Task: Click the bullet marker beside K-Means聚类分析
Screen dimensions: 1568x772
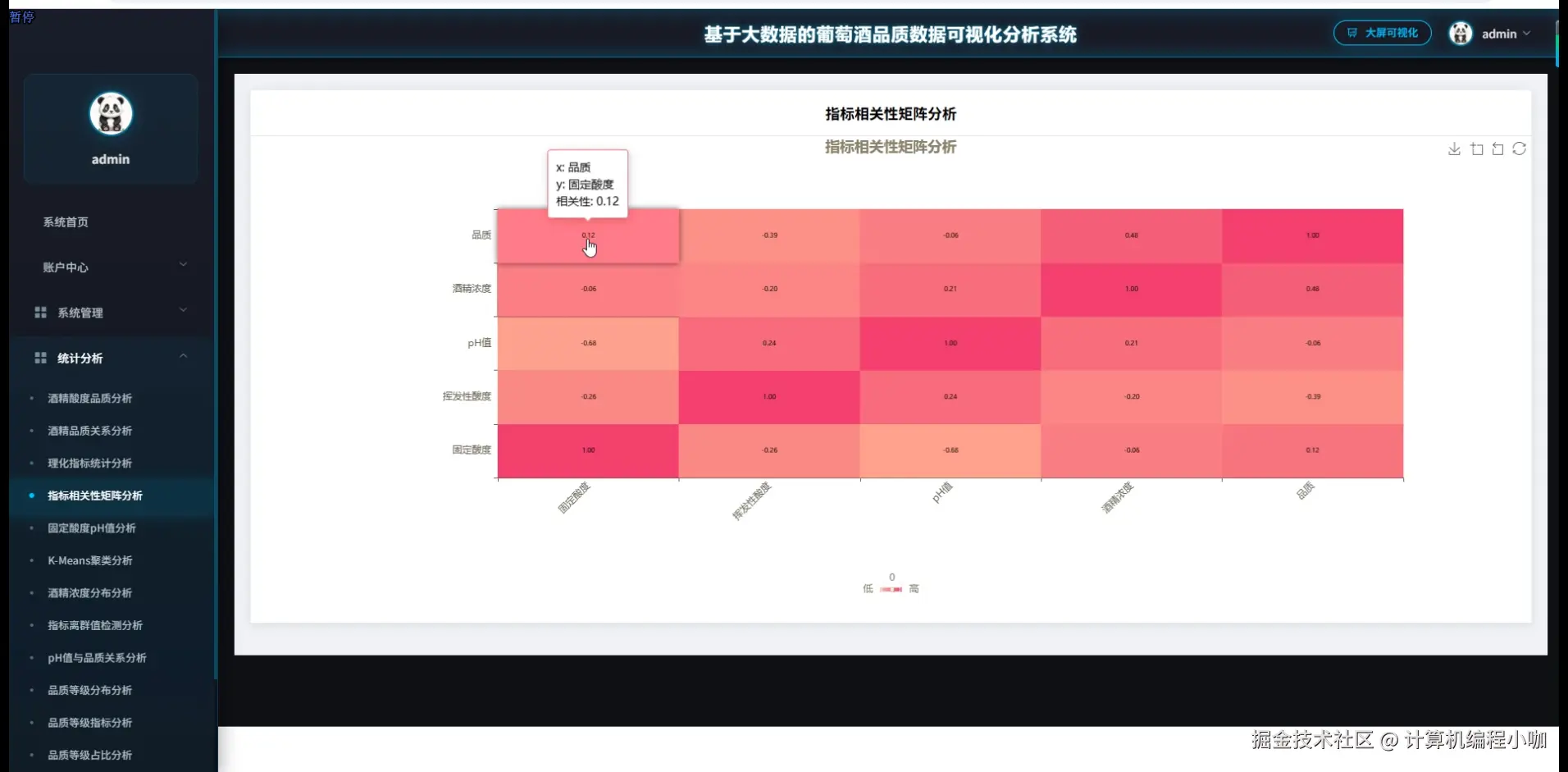Action: click(32, 560)
